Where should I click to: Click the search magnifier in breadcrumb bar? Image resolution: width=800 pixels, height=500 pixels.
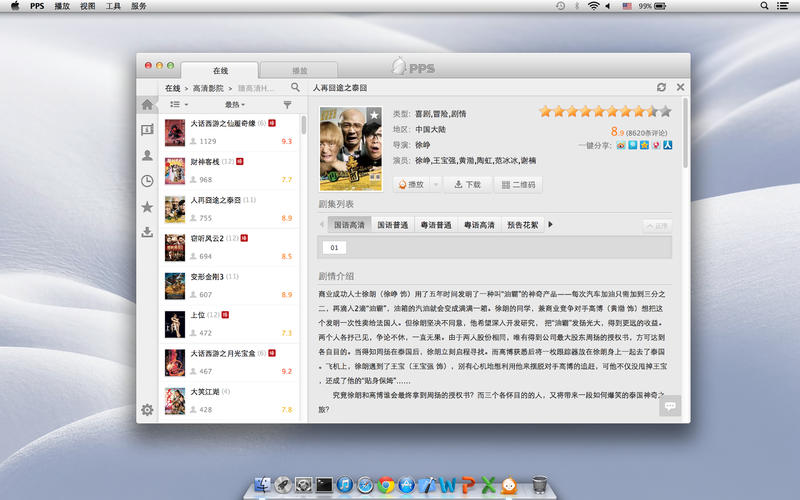point(295,87)
